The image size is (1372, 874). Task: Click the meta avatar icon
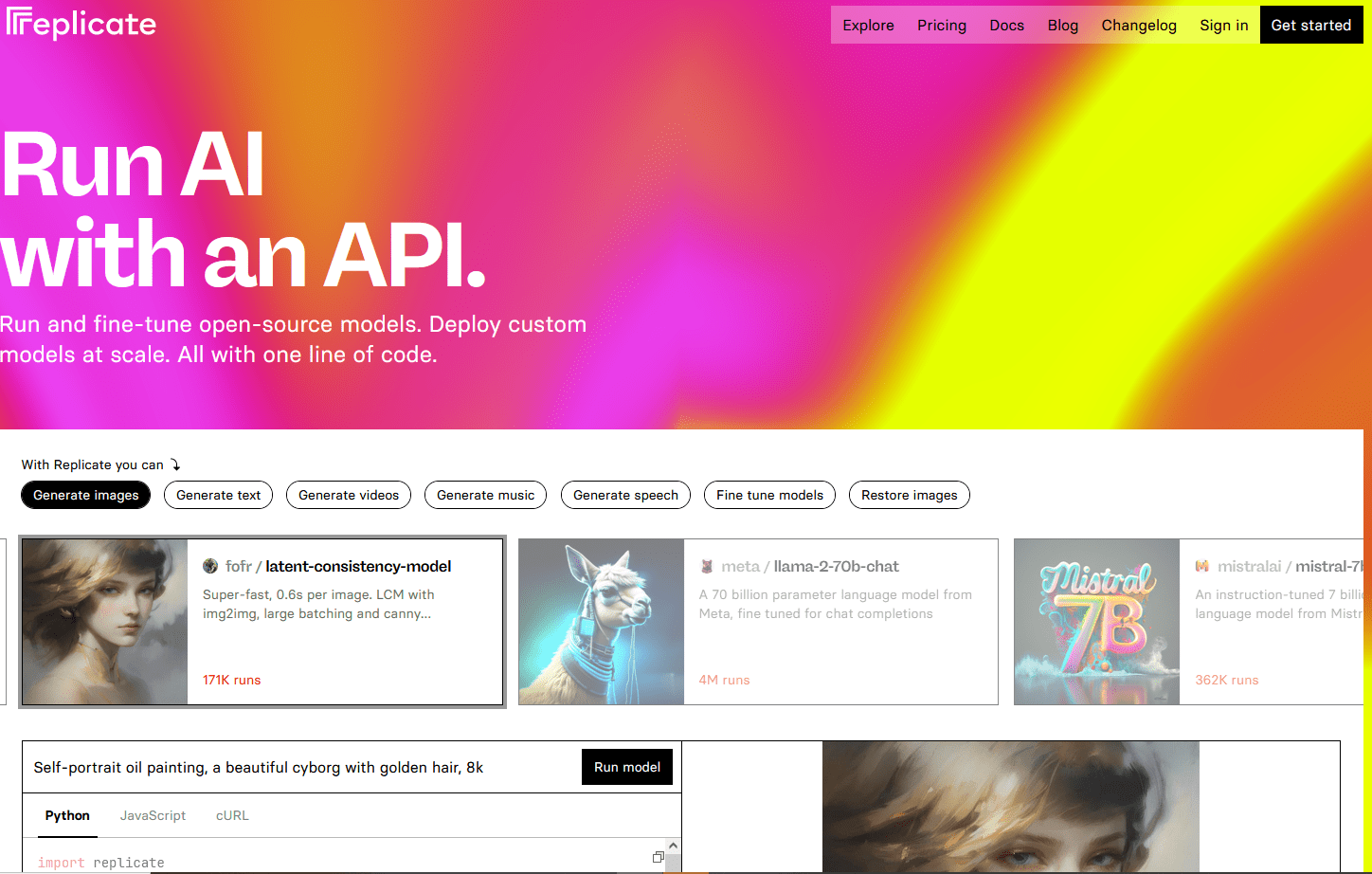click(x=706, y=566)
